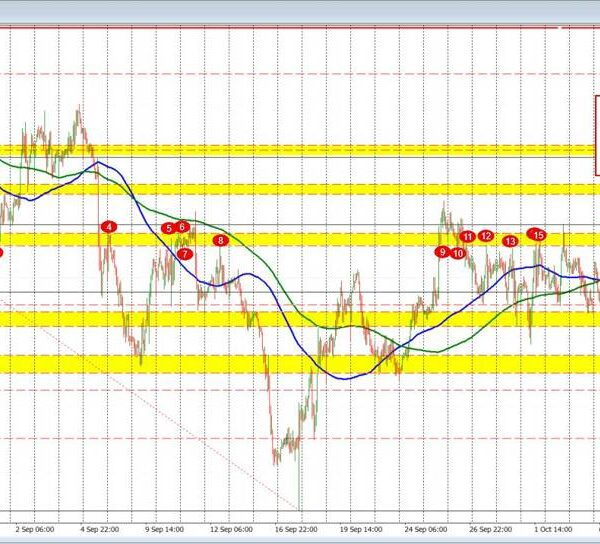Select red marker number 5
The height and width of the screenshot is (544, 600).
tap(169, 228)
